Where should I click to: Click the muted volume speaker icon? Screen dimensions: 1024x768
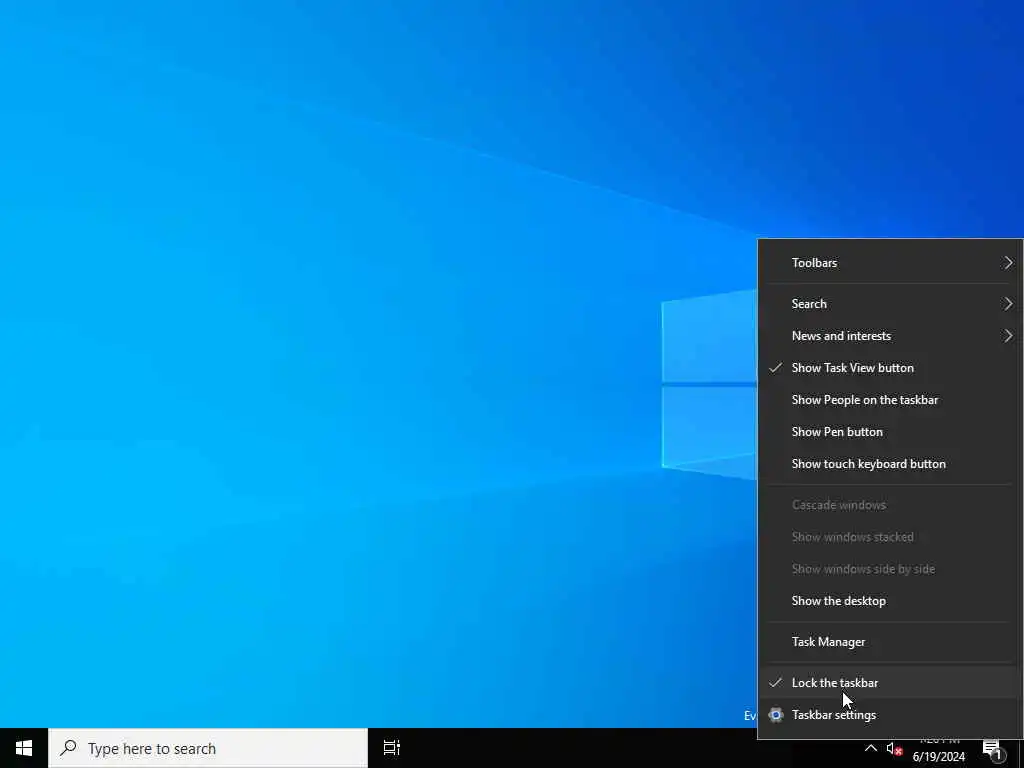coord(894,748)
